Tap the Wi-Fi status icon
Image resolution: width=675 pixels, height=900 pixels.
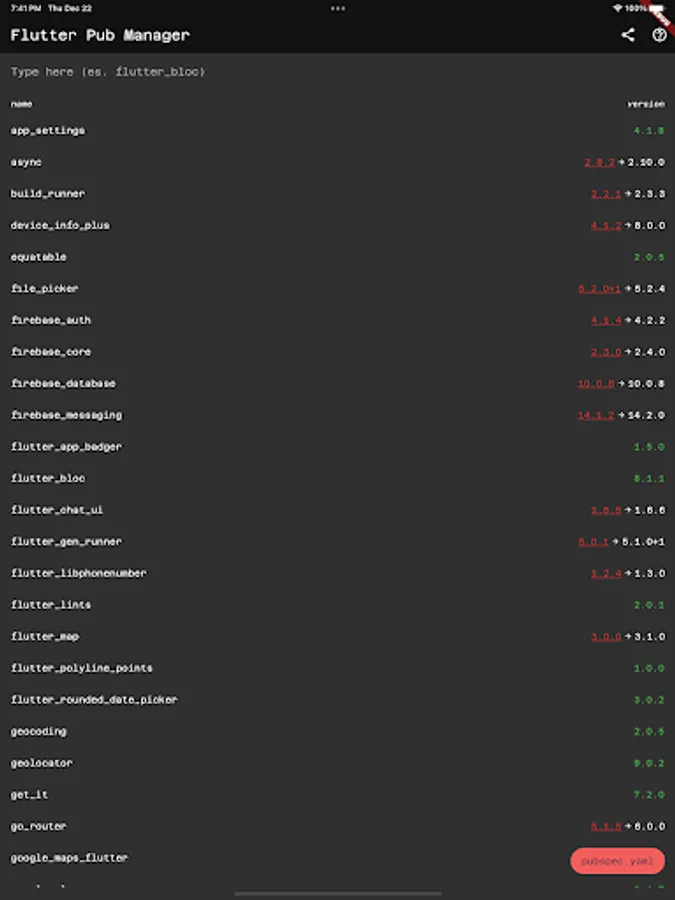[618, 8]
